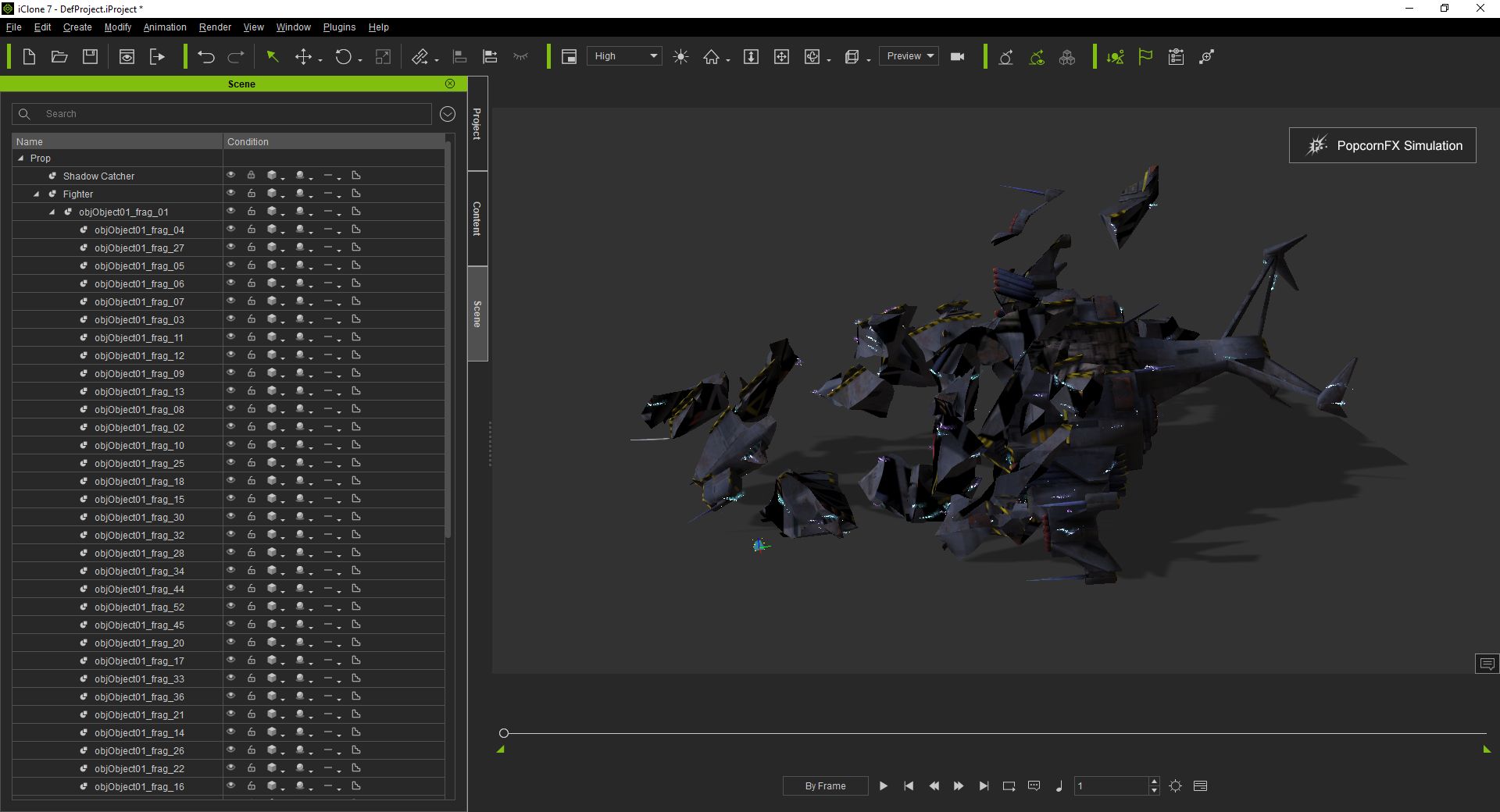Viewport: 1500px width, 812px height.
Task: Click the Condition column header
Action: tap(334, 141)
